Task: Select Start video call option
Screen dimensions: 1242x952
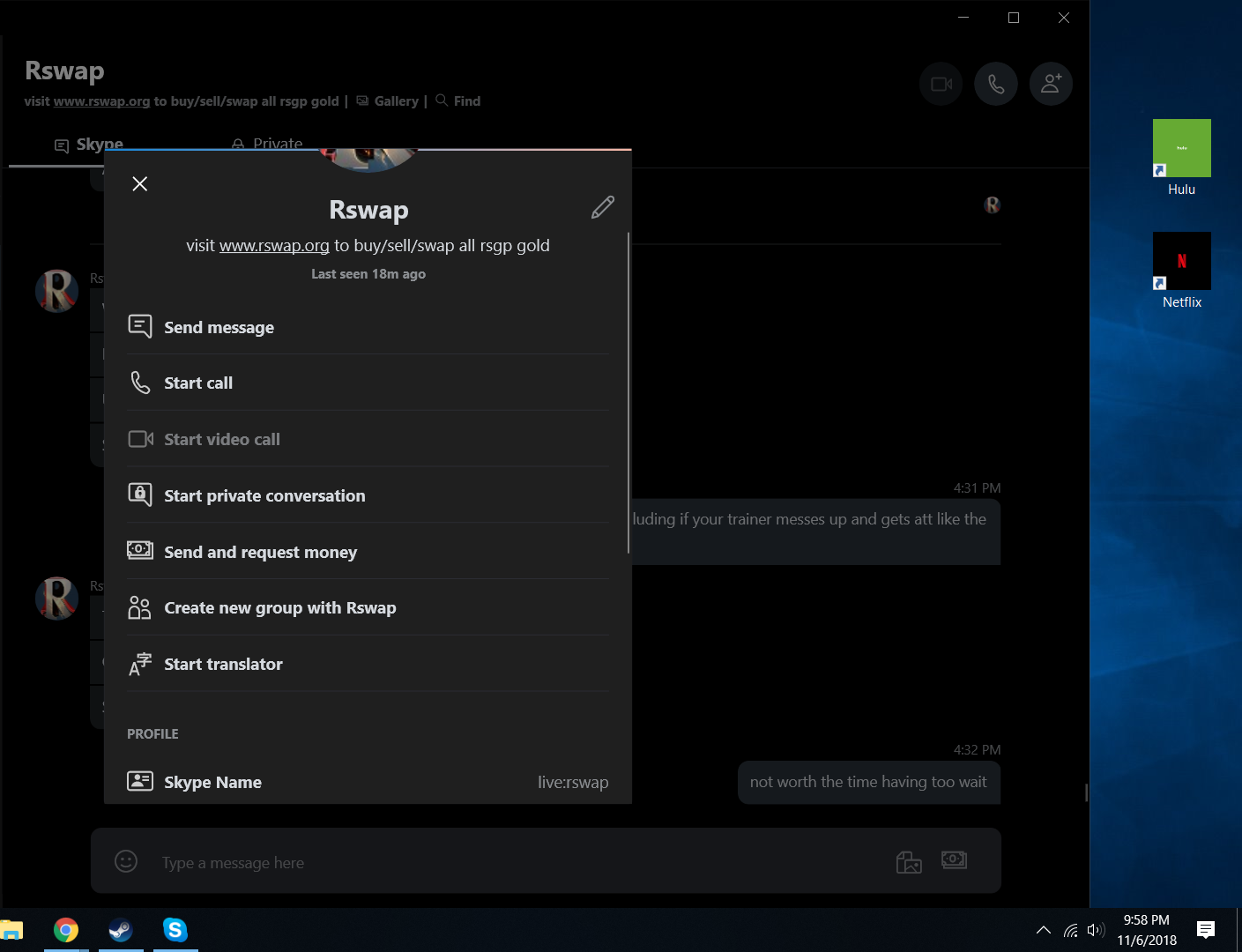Action: 368,439
